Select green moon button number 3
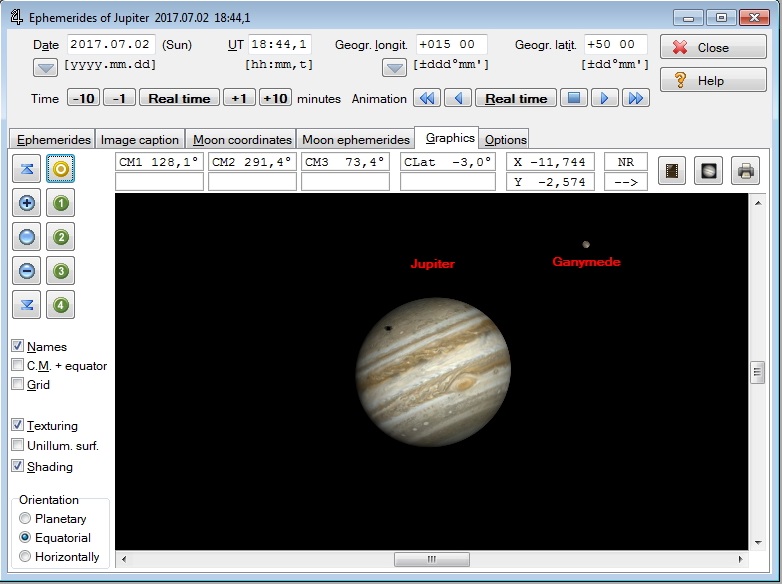Viewport: 782px width, 584px height. click(x=61, y=271)
